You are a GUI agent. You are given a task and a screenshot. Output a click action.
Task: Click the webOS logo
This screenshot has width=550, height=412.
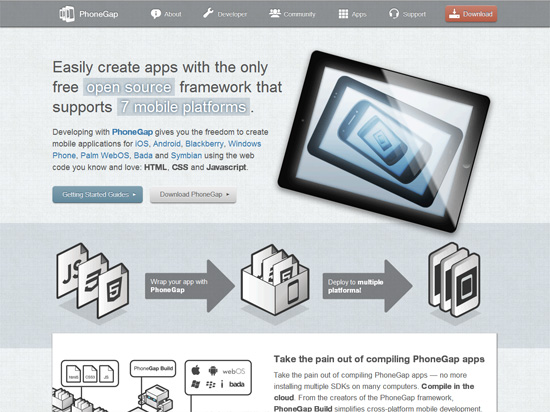(x=234, y=371)
